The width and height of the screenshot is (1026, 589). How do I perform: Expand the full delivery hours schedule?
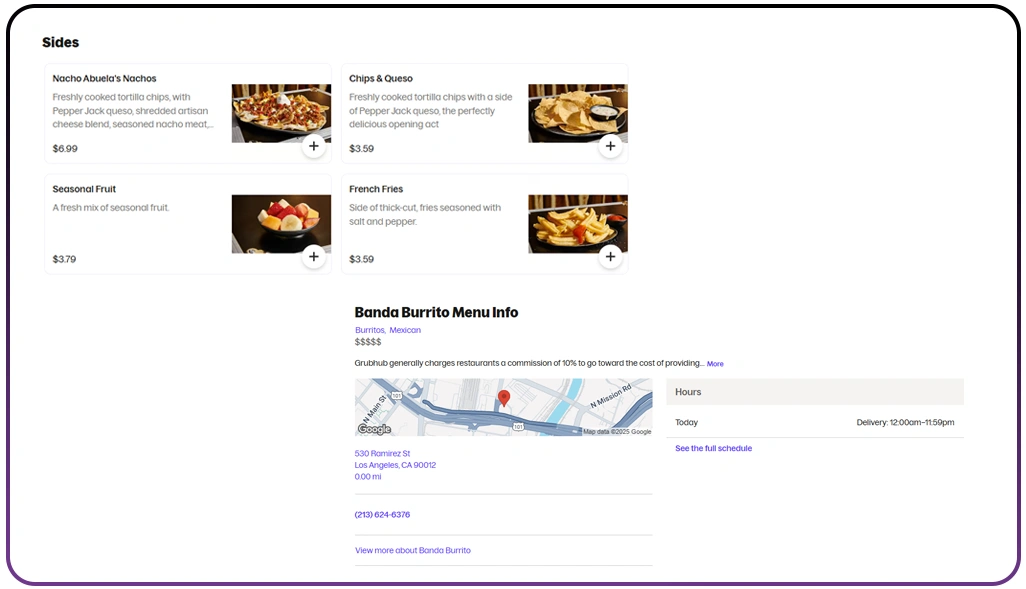712,448
